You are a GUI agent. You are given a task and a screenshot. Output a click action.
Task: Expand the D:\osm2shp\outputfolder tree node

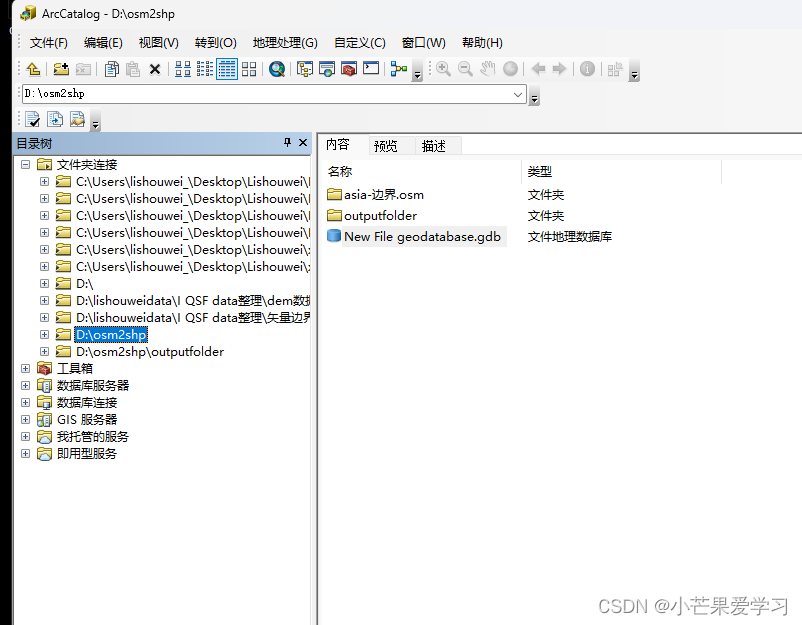click(44, 351)
